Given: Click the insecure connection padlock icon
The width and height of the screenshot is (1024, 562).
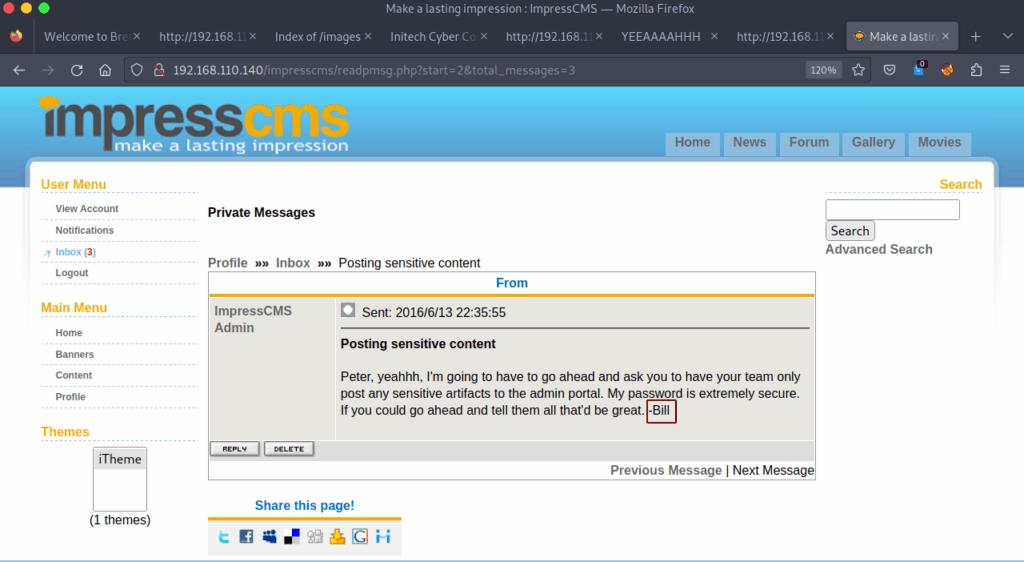Looking at the screenshot, I should coord(159,70).
